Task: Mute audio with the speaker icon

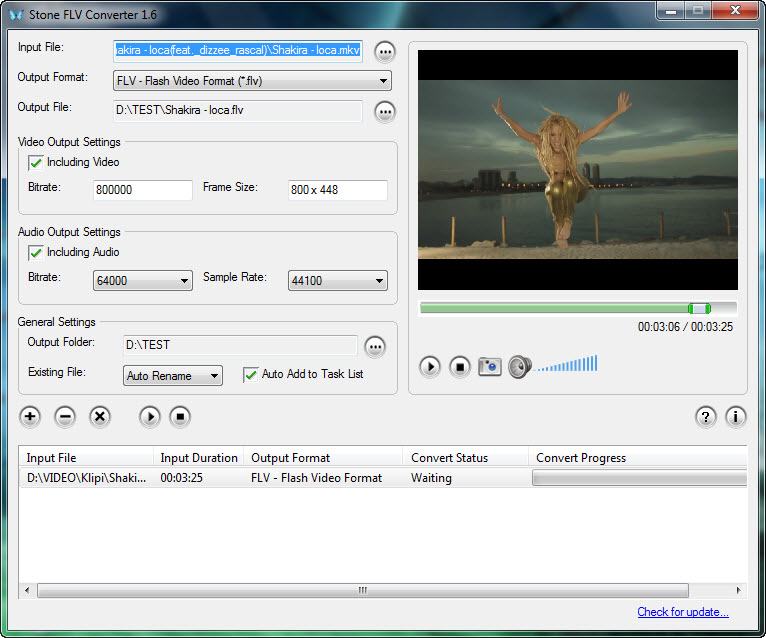Action: click(x=519, y=367)
